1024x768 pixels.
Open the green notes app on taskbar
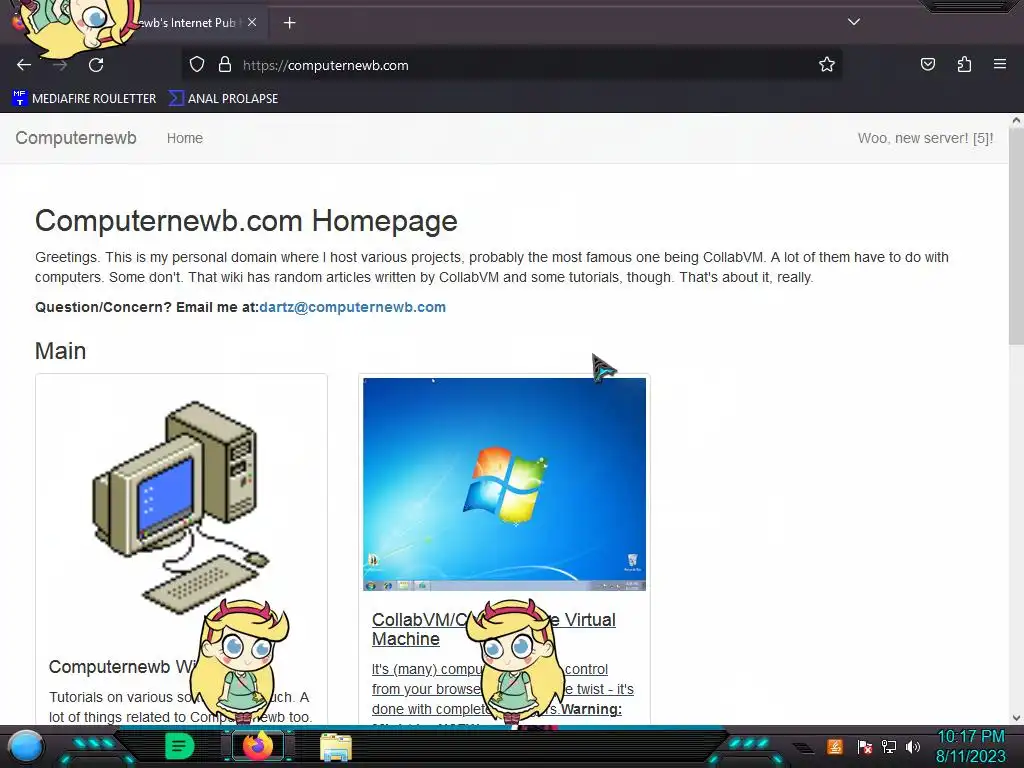179,746
